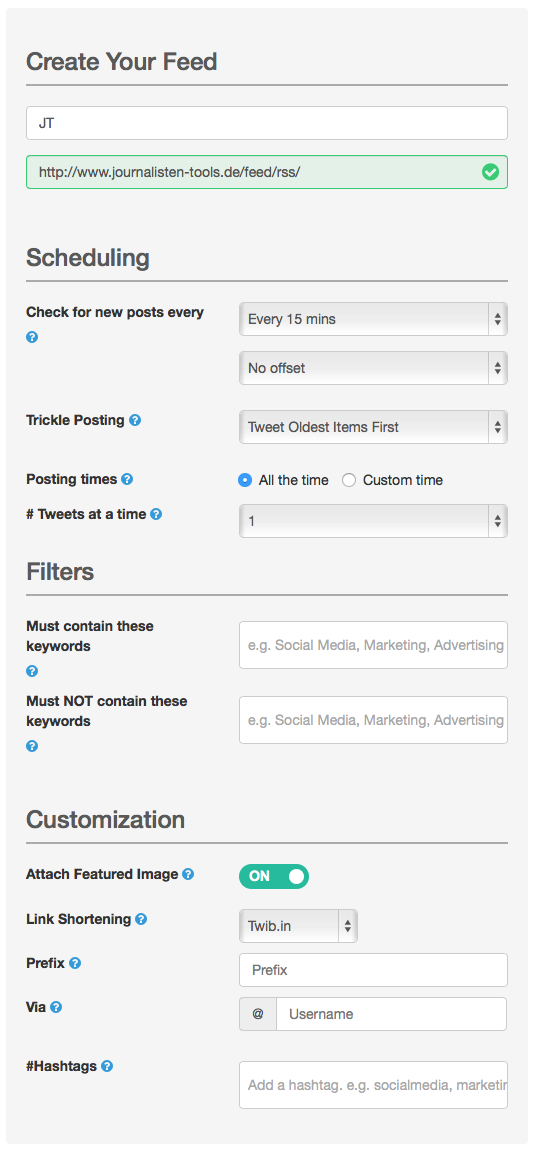This screenshot has width=542, height=1155.
Task: Click the Prefix help icon
Action: (74, 963)
